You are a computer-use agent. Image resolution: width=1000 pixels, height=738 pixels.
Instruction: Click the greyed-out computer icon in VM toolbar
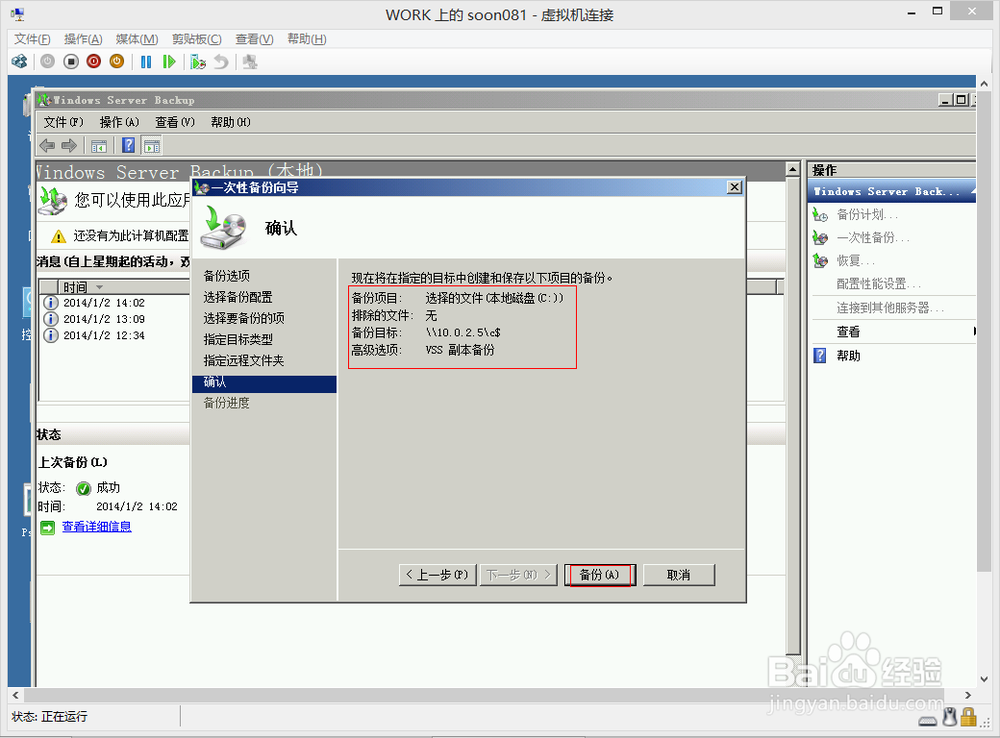point(250,62)
